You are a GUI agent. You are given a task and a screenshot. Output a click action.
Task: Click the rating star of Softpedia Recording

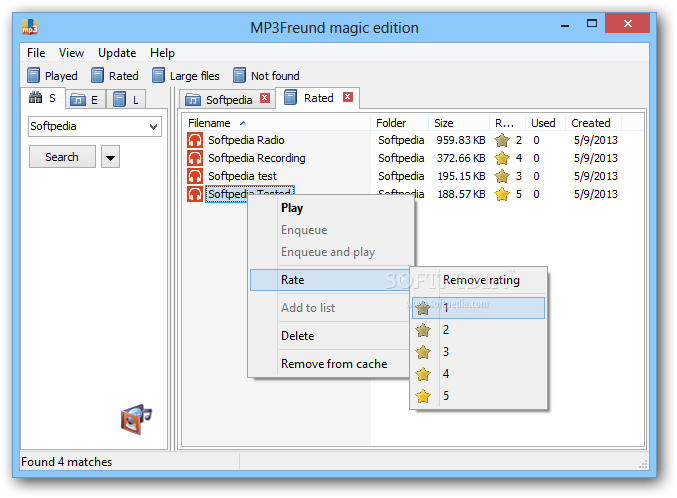pyautogui.click(x=502, y=159)
